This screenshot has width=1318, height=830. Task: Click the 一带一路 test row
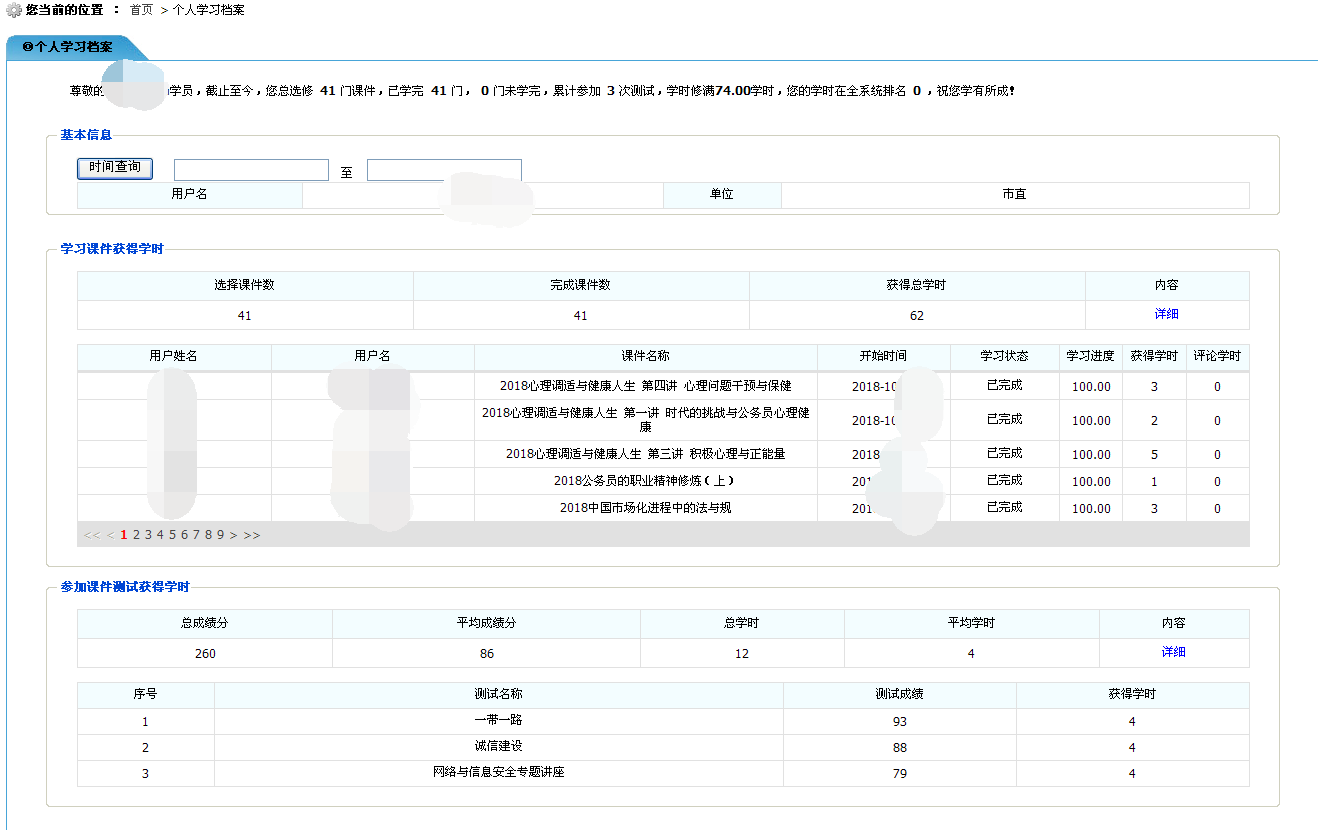coord(498,720)
